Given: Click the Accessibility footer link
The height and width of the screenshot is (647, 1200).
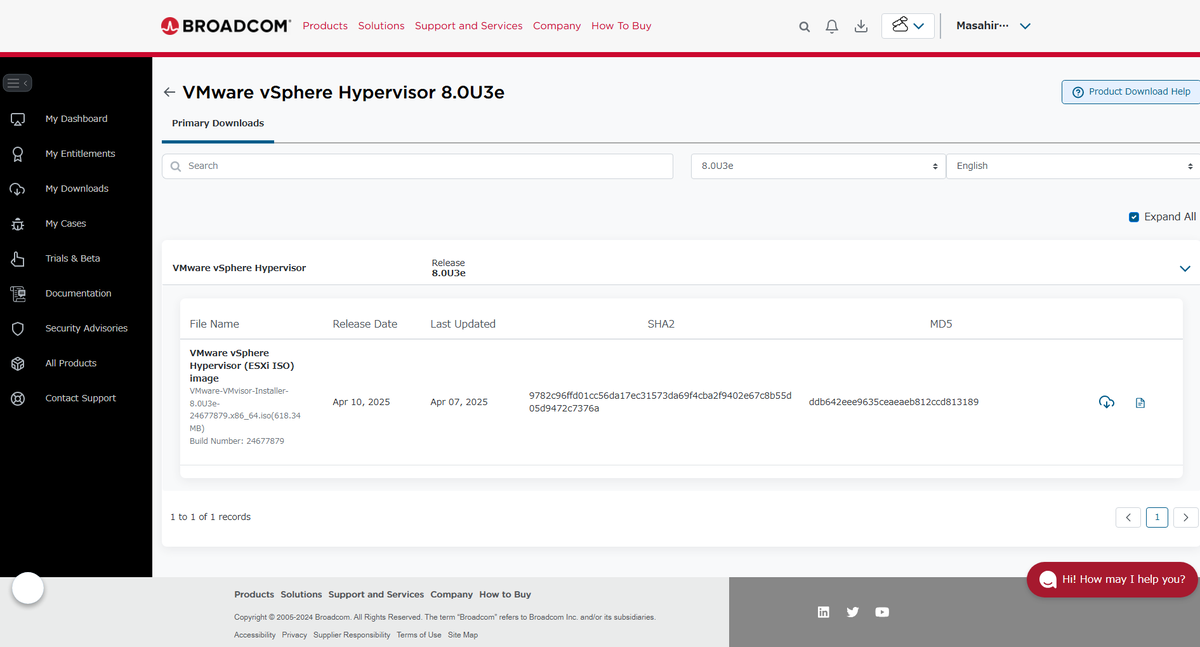Looking at the screenshot, I should (x=255, y=635).
